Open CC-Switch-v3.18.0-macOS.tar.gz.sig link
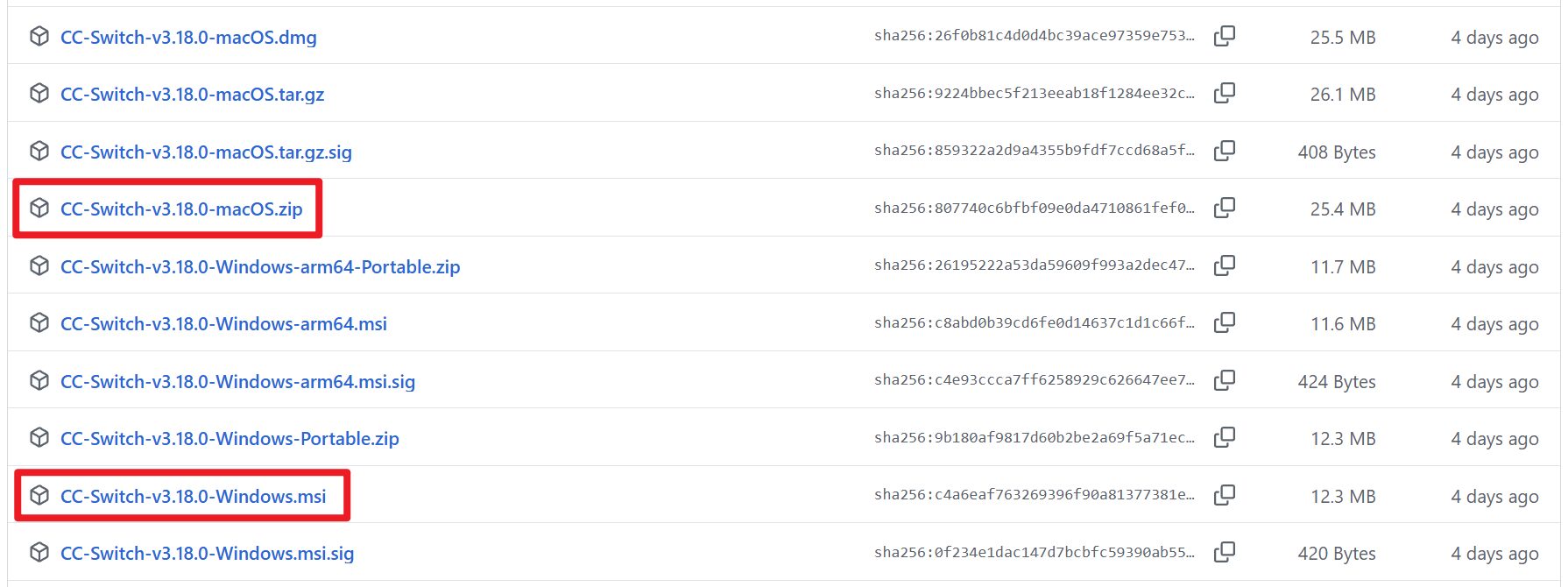1568x587 pixels. coord(206,152)
